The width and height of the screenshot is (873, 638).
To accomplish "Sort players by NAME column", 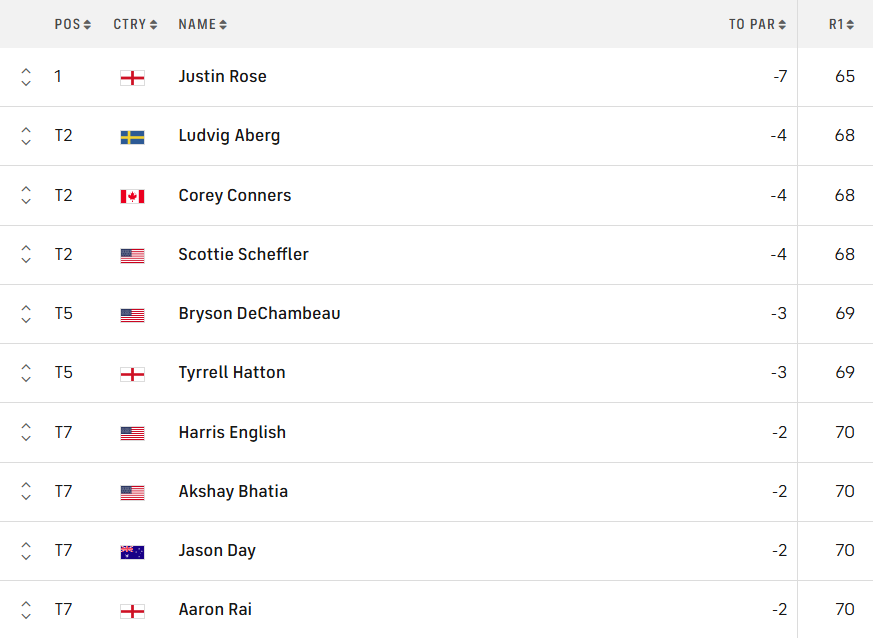I will point(202,24).
